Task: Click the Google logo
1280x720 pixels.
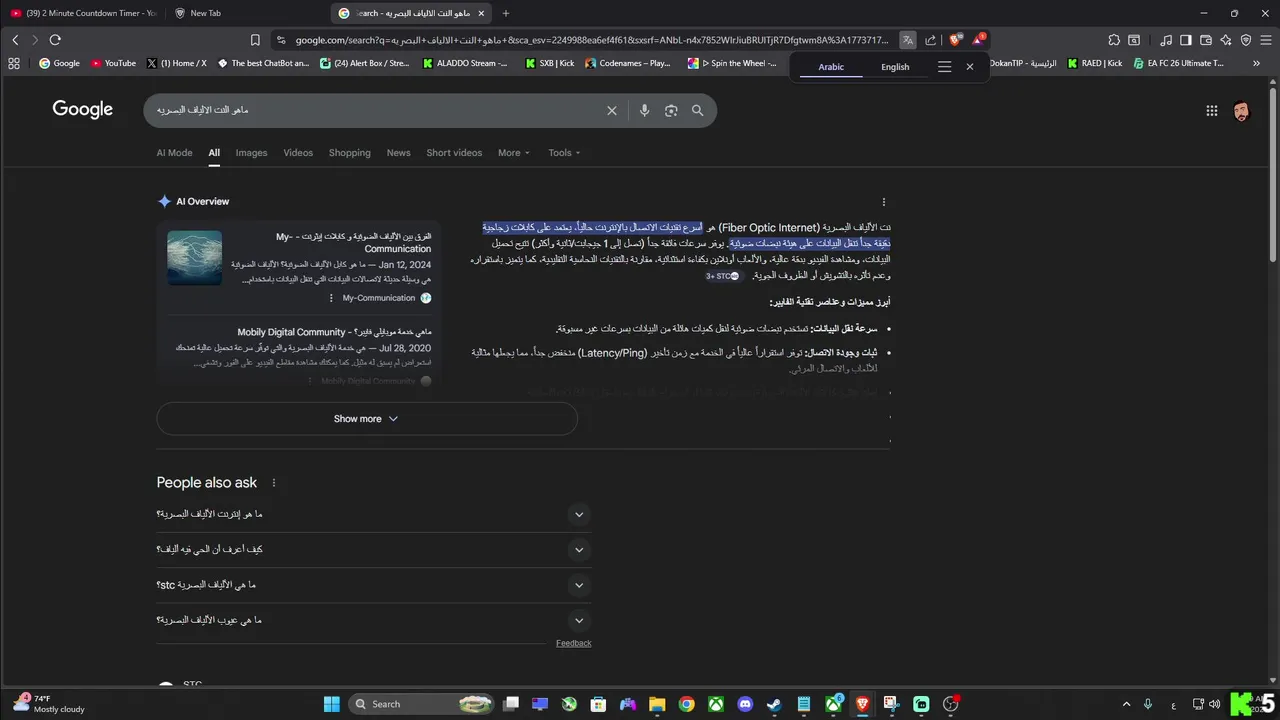Action: pos(82,110)
